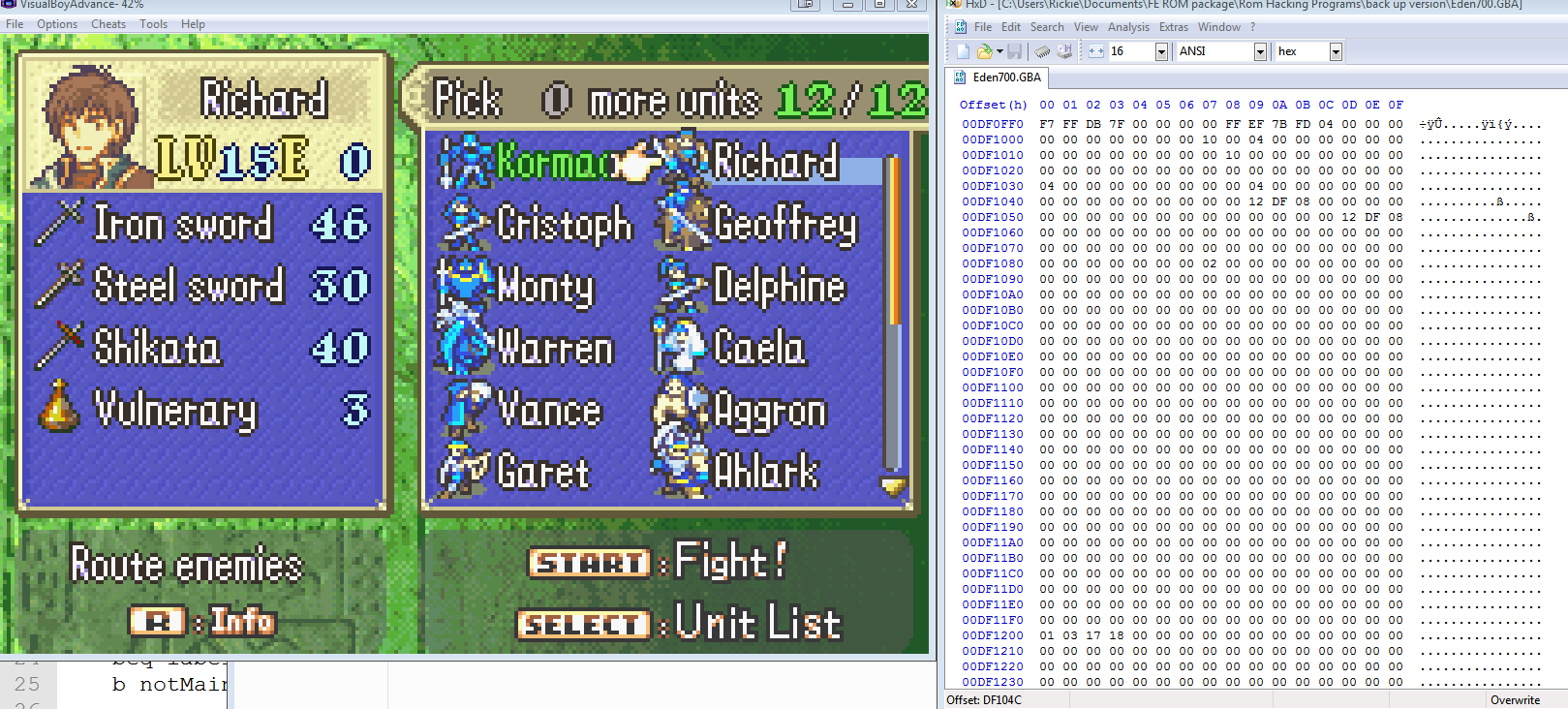Open HxD Window menu
This screenshot has height=709, width=1568.
(1219, 27)
